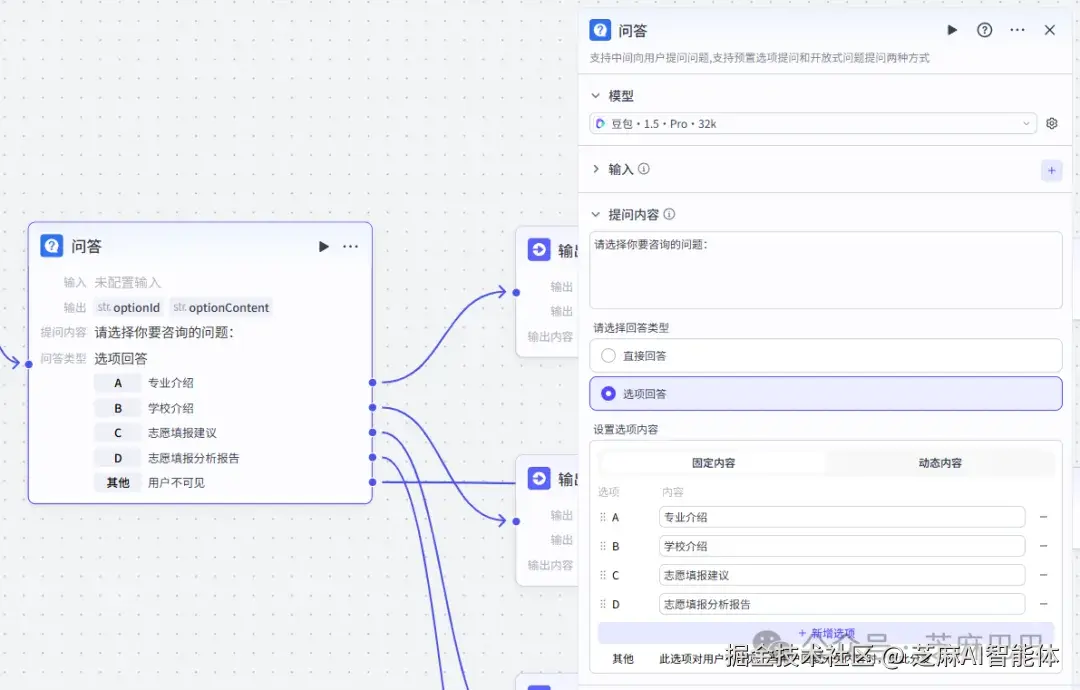The image size is (1080, 690).
Task: Click the upper 输出 node icon on canvas
Action: coord(539,249)
